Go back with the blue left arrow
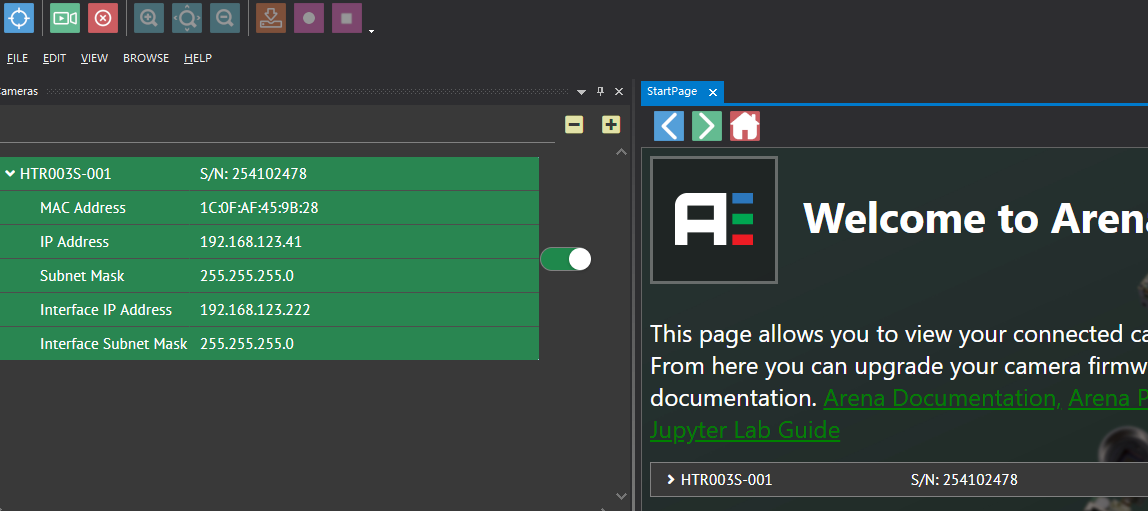Screen dimensions: 1148x511 pos(669,126)
